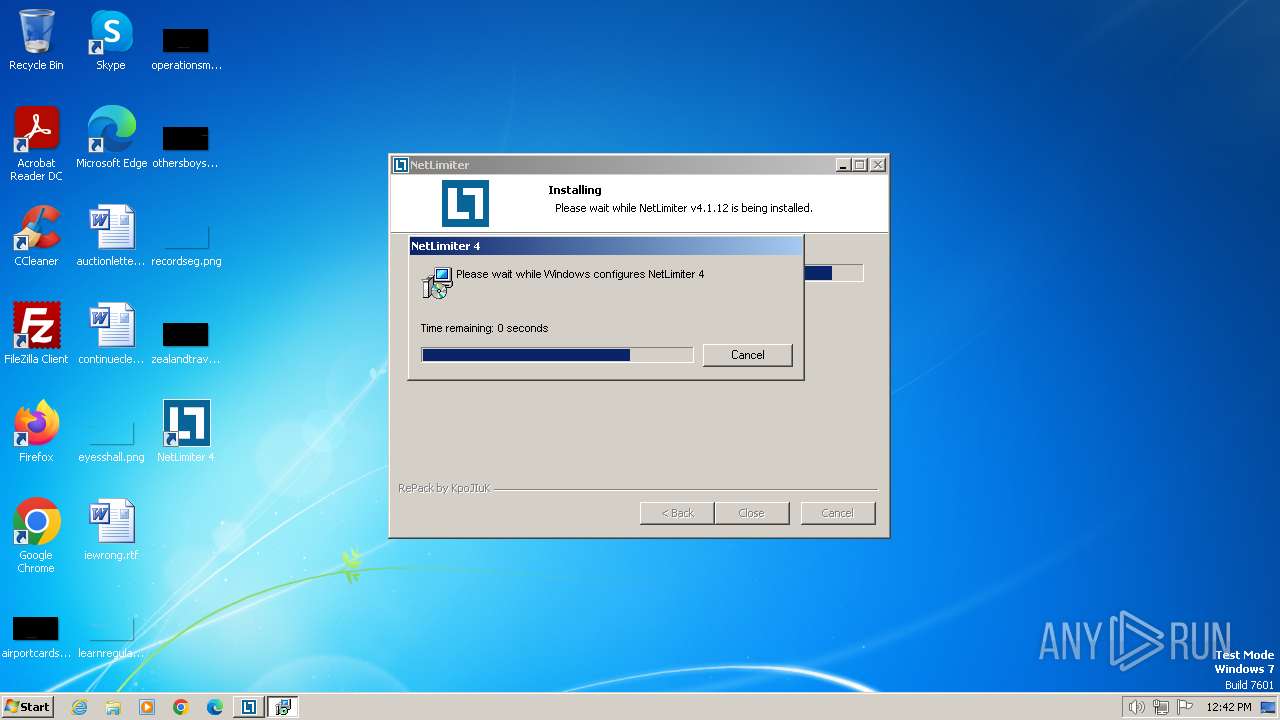Open Windows Explorer from the taskbar
This screenshot has height=720, width=1280.
tap(113, 707)
